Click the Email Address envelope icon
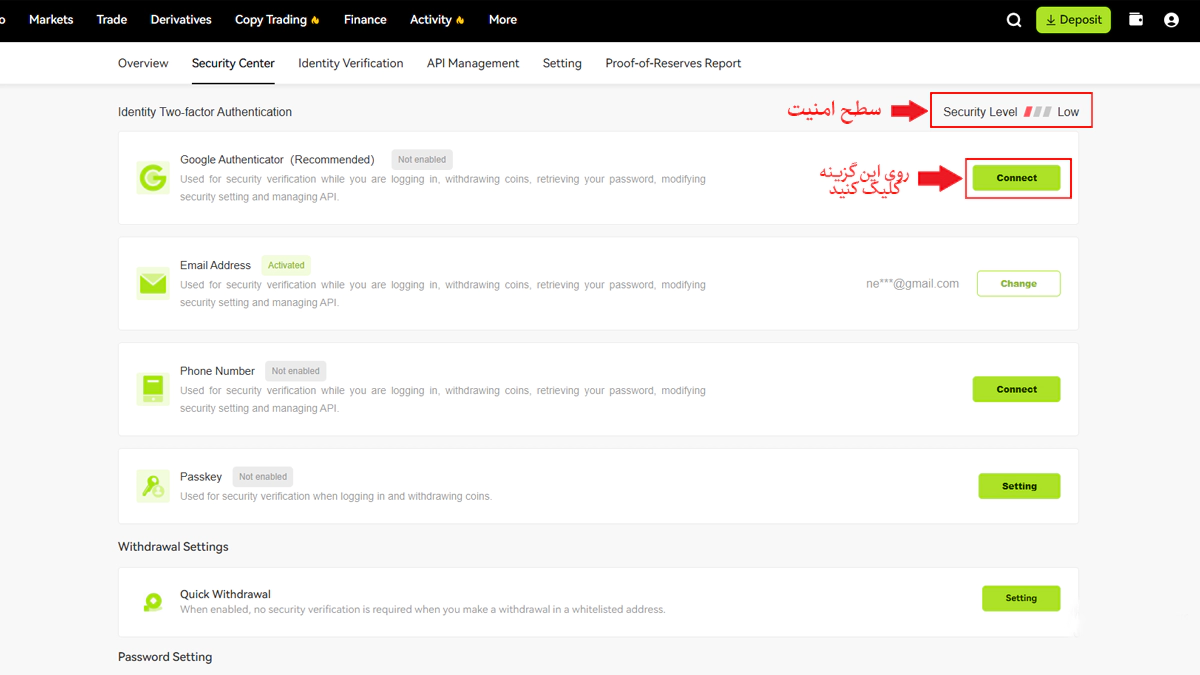The height and width of the screenshot is (675, 1200). click(x=153, y=284)
